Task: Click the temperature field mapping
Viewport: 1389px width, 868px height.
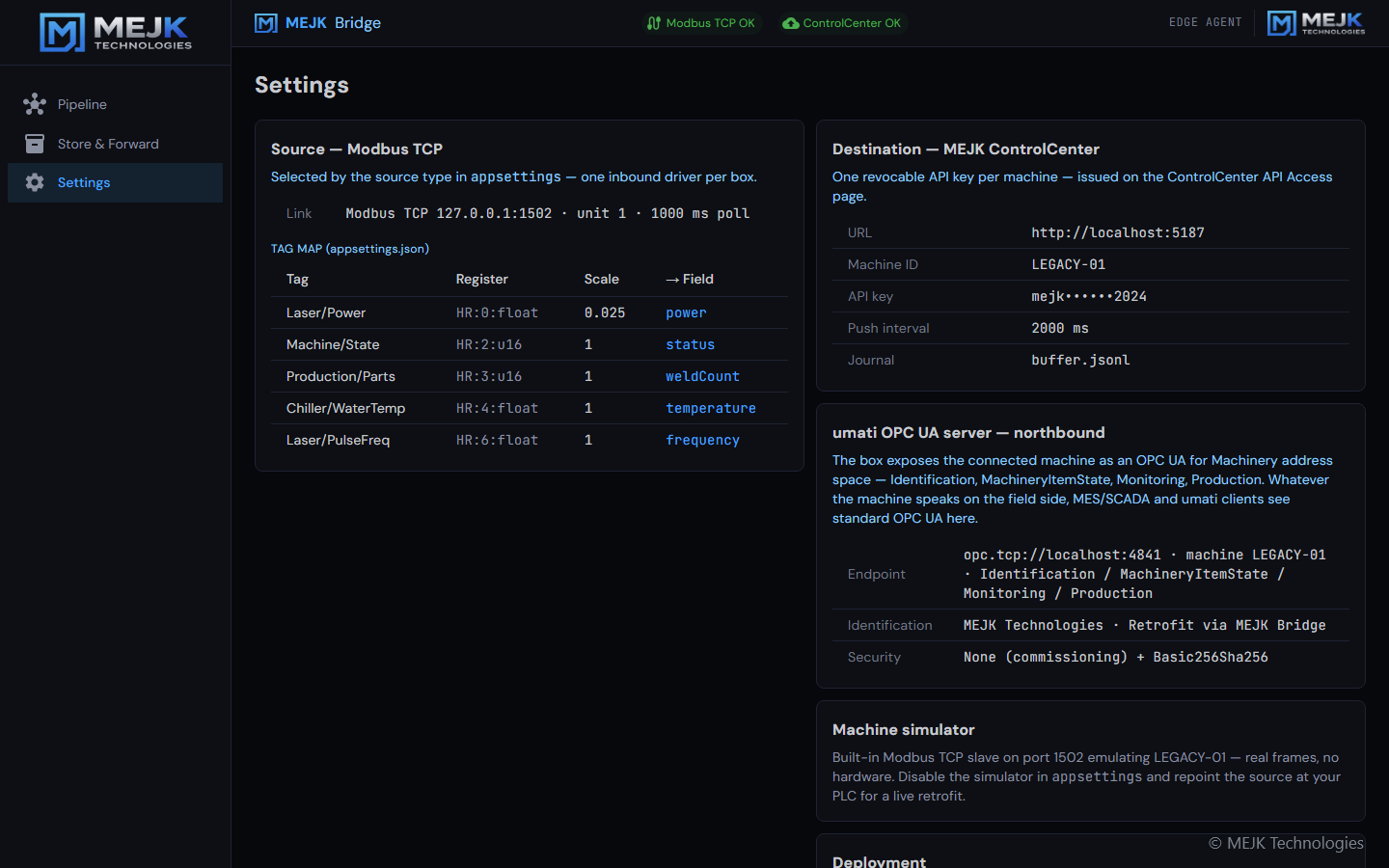Action: tap(711, 408)
